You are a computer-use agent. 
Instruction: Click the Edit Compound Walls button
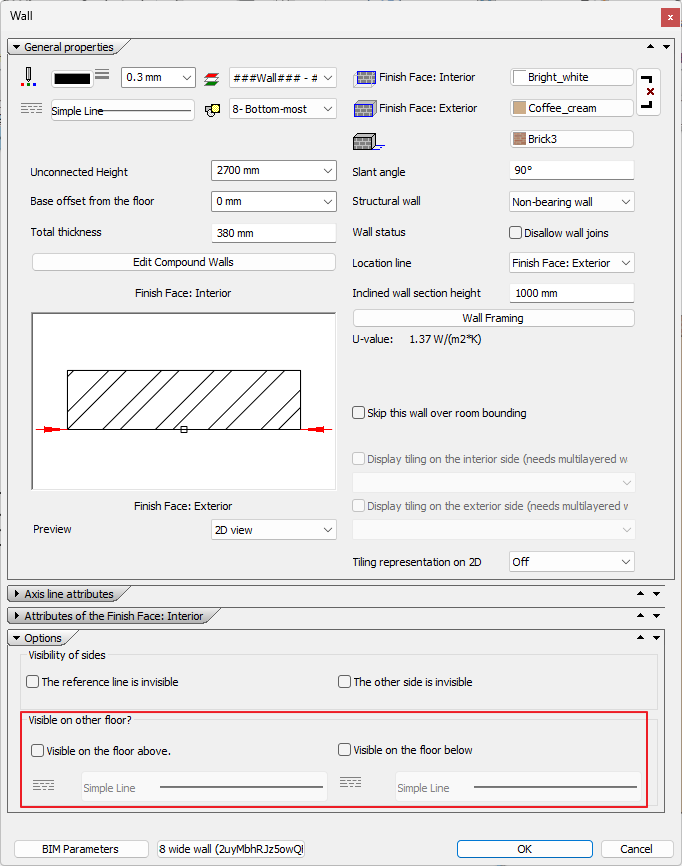pos(183,262)
